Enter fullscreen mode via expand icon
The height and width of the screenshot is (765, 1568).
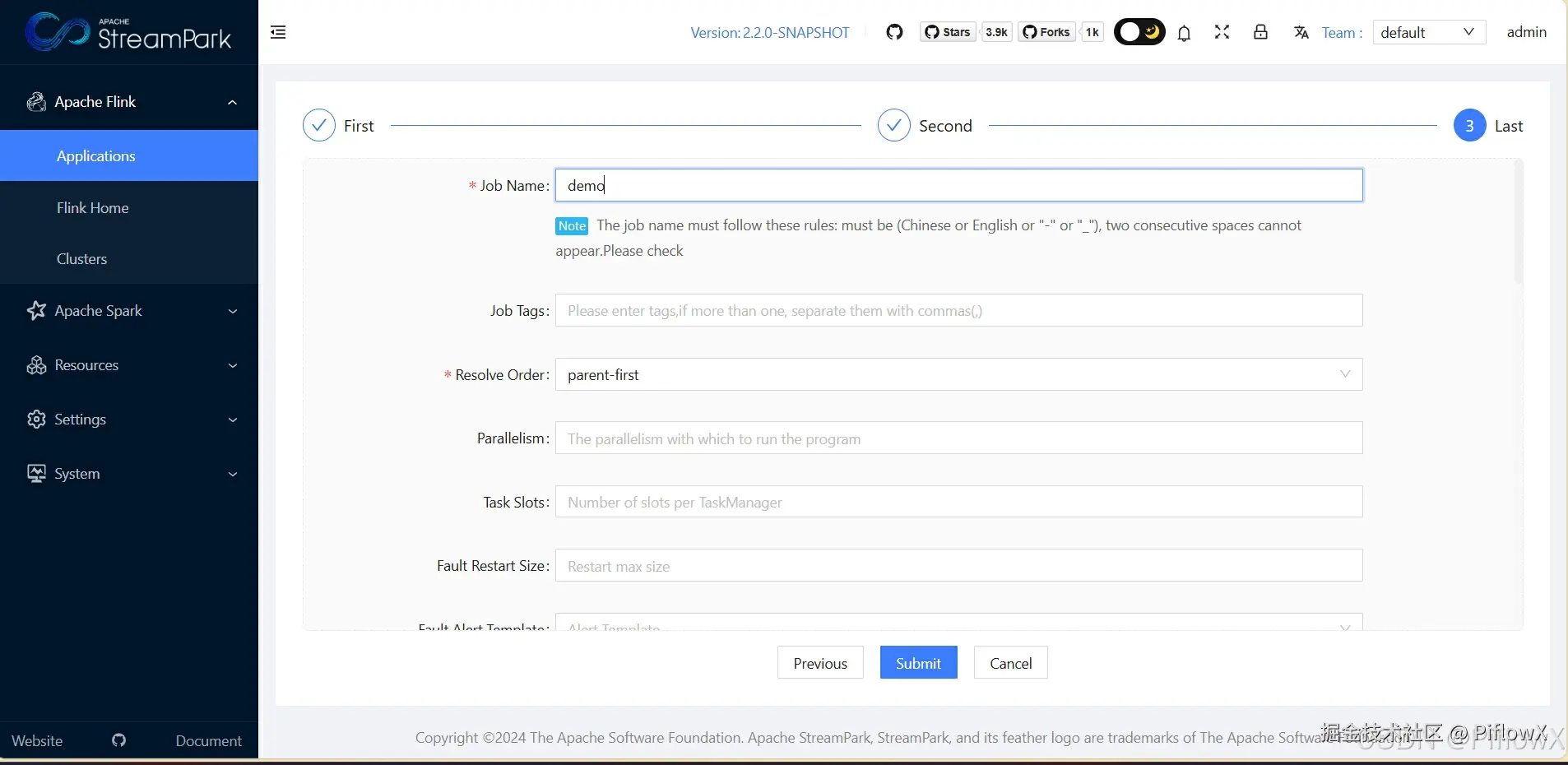pos(1222,32)
